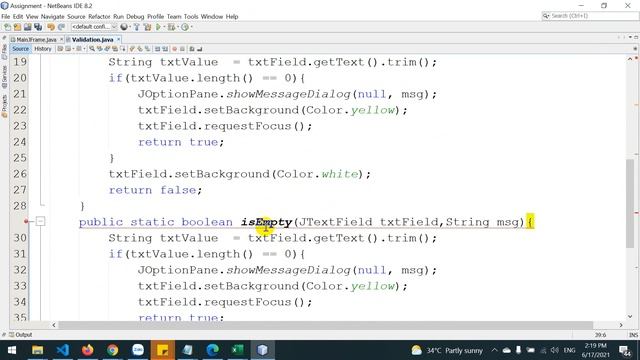Click the Redo toolbar icon
The height and width of the screenshot is (360, 640).
61,27
